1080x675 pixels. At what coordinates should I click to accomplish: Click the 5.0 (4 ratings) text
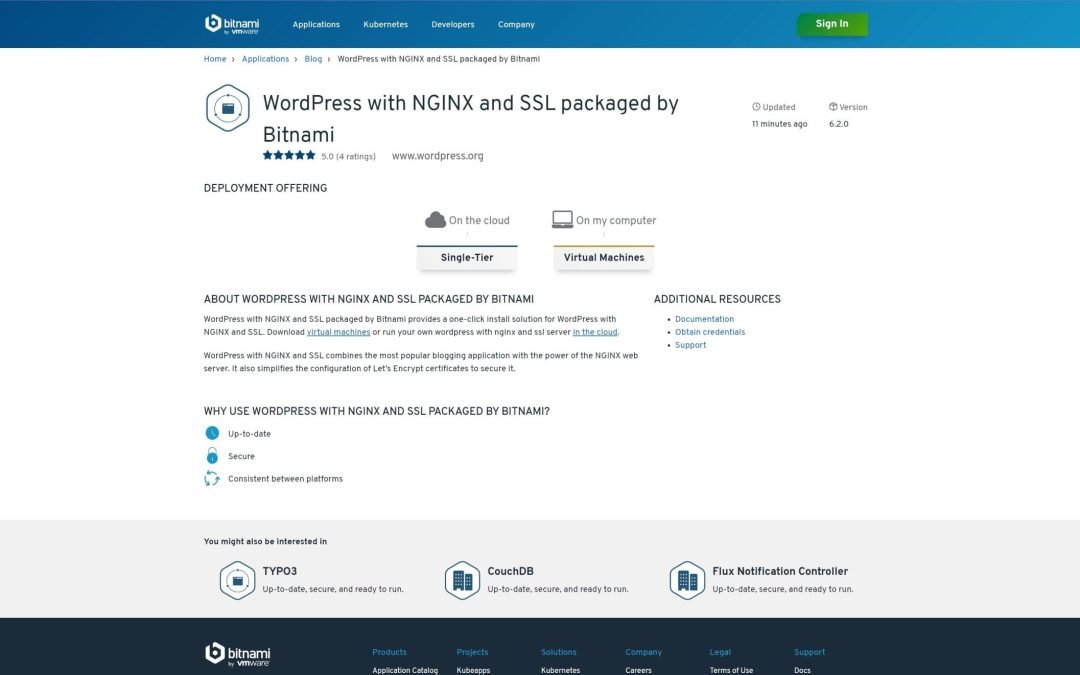coord(349,157)
